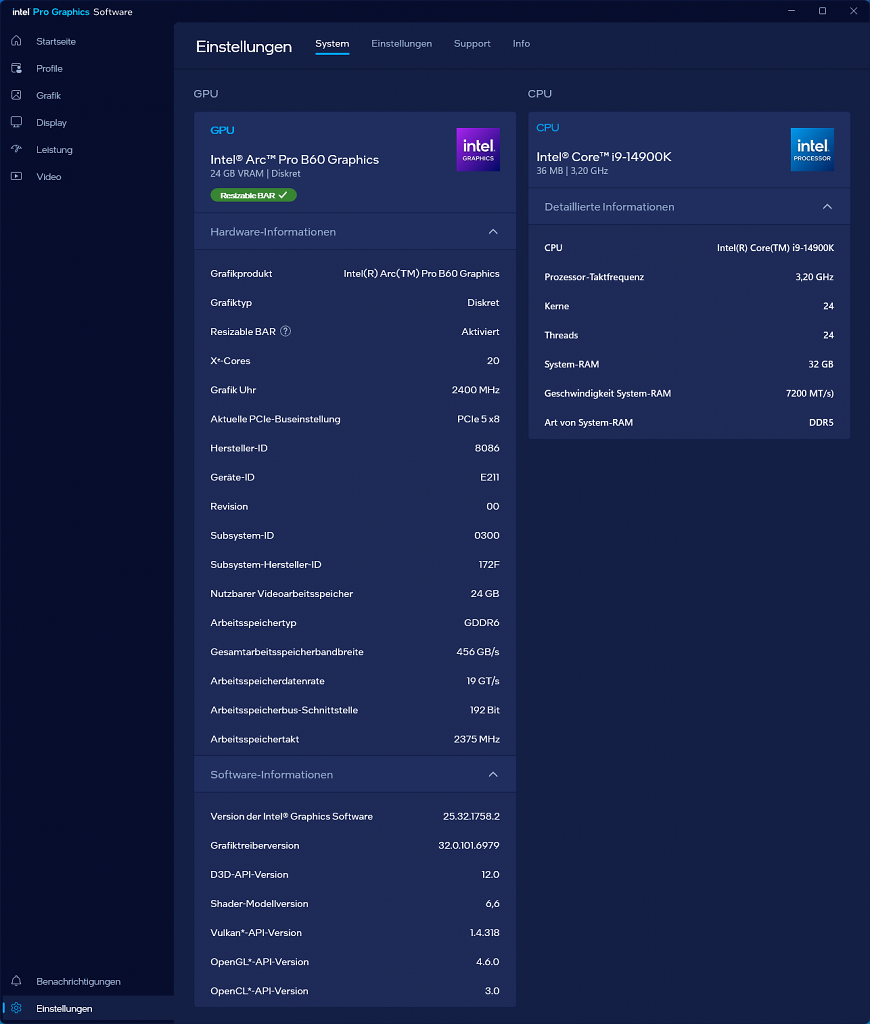Image resolution: width=870 pixels, height=1024 pixels.
Task: Click the Intel Graphics logo badge
Action: tap(478, 150)
